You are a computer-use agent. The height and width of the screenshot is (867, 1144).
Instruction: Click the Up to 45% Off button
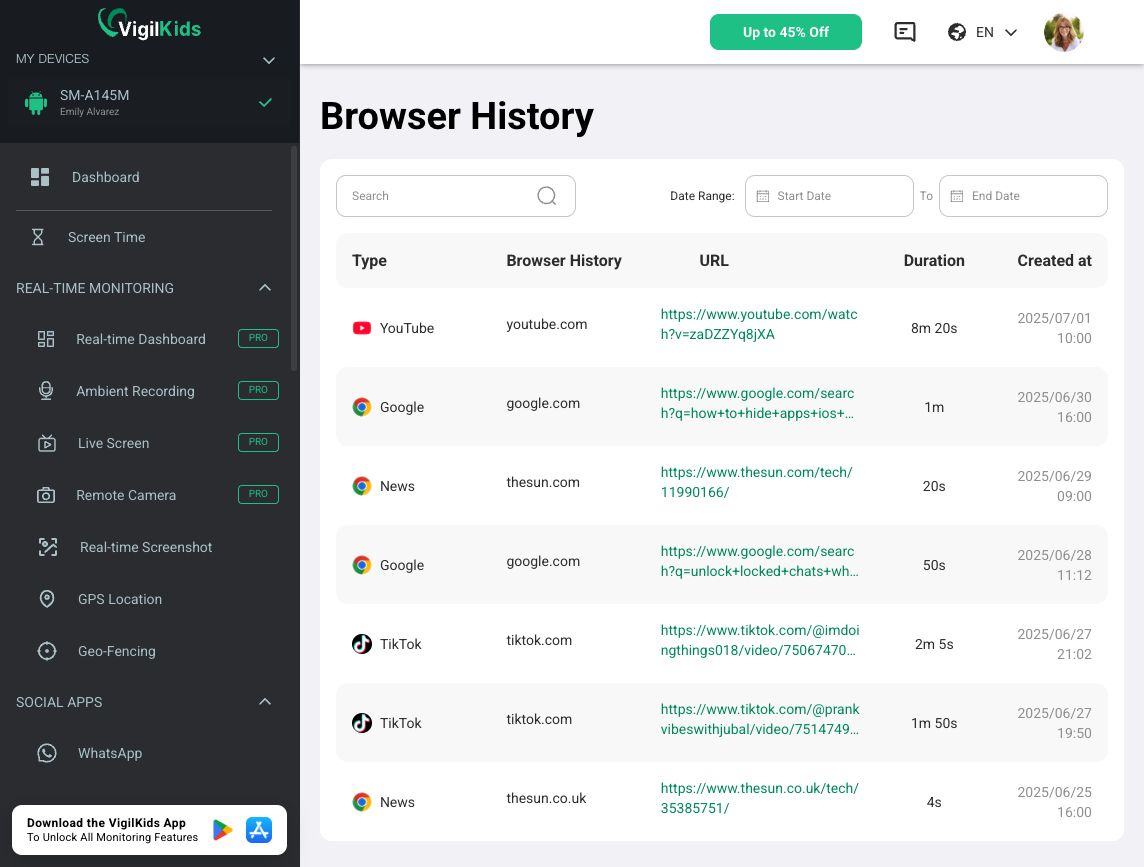click(786, 32)
